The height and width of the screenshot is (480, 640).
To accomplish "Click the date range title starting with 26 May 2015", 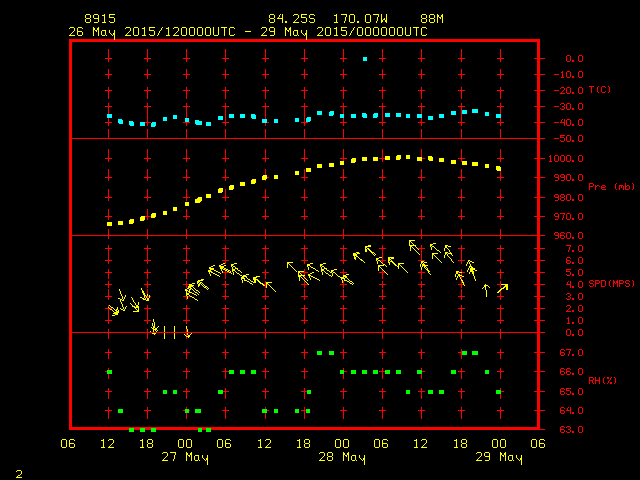I will pyautogui.click(x=247, y=31).
